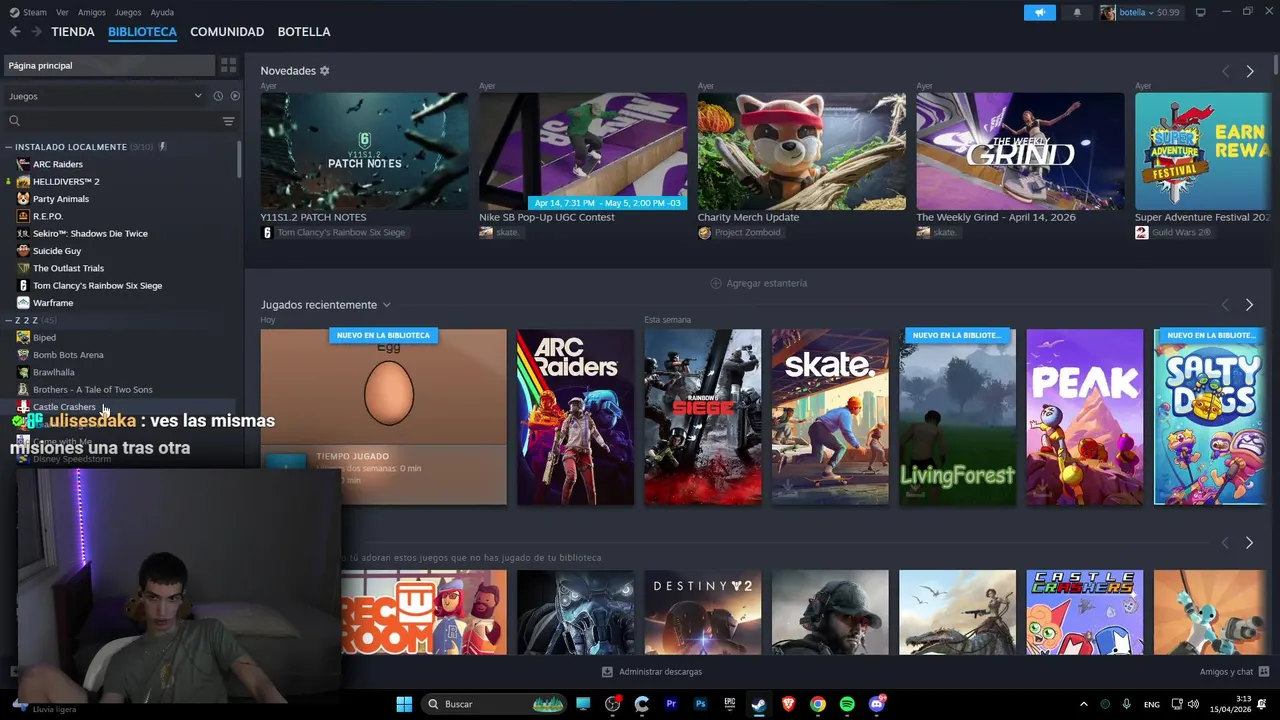1280x720 pixels.
Task: Go back with the navigation arrow
Action: pos(15,32)
